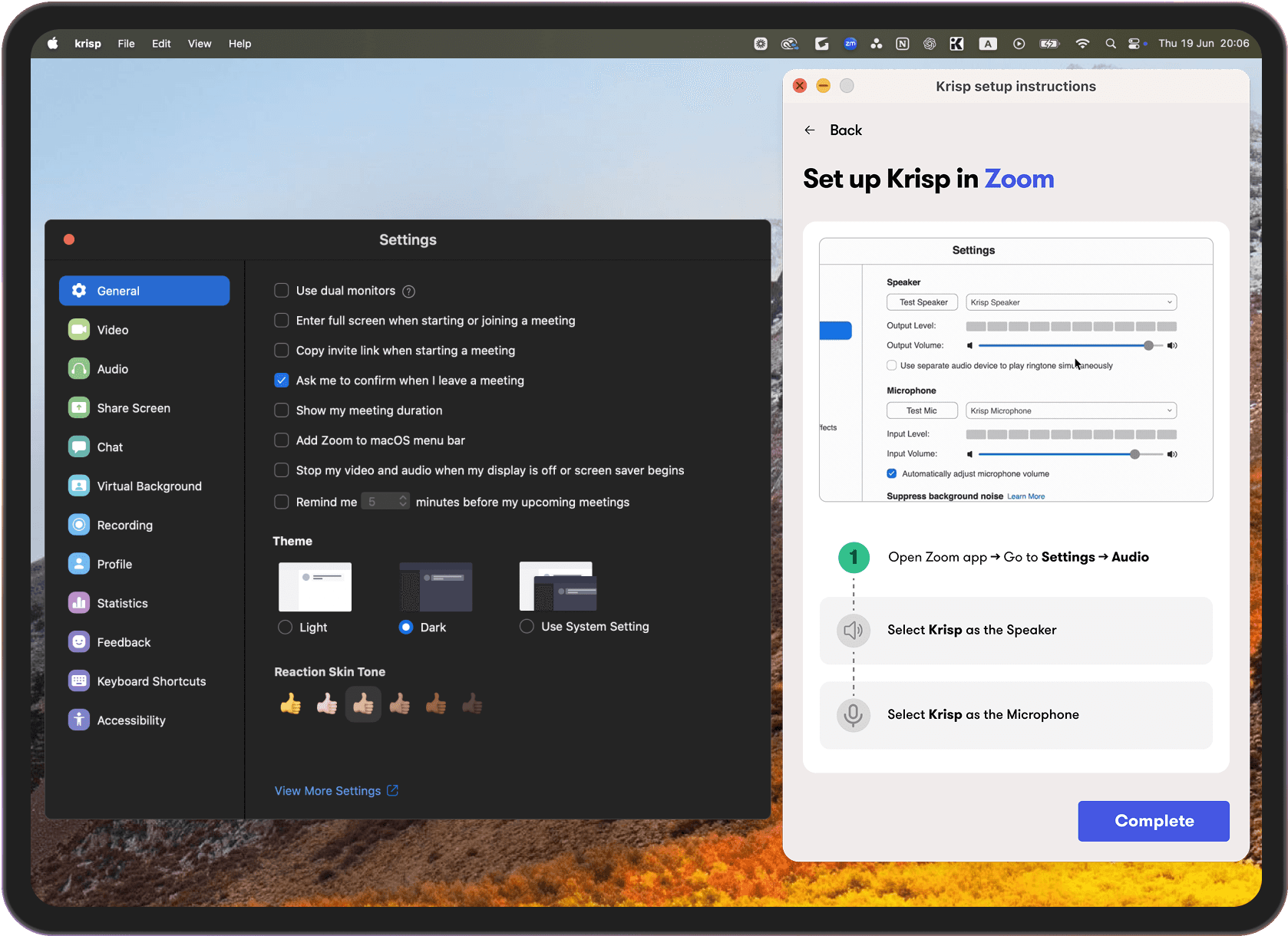This screenshot has height=936, width=1288.
Task: Click the keyboard input source A icon
Action: tap(989, 44)
